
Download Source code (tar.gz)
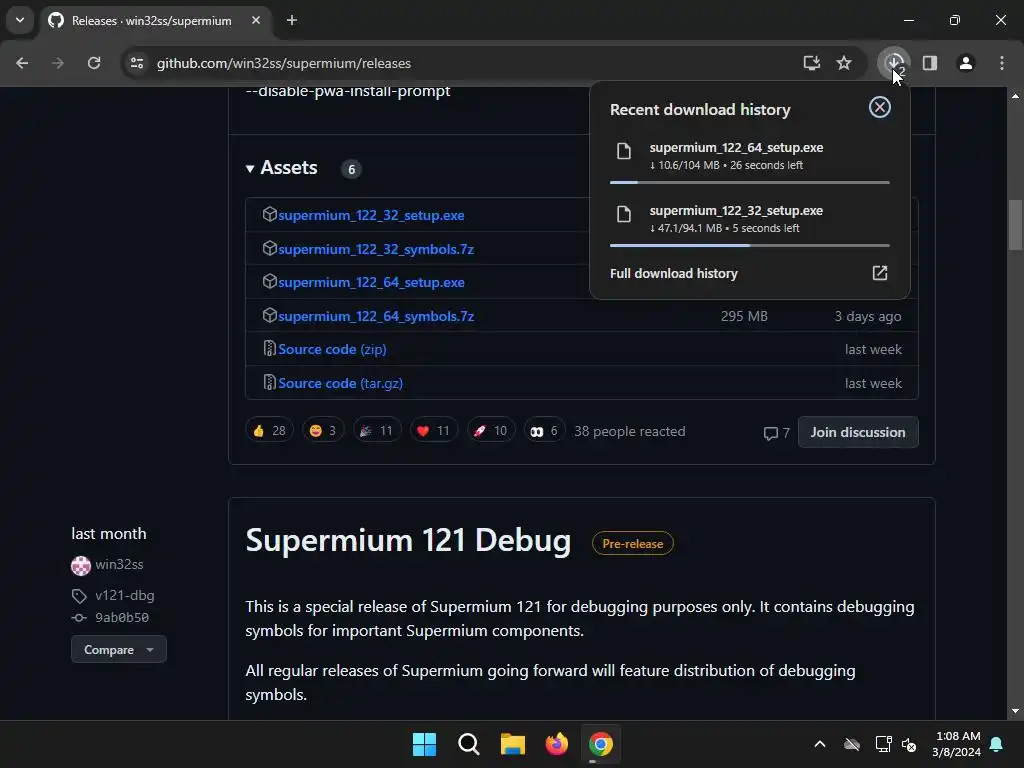click(340, 383)
